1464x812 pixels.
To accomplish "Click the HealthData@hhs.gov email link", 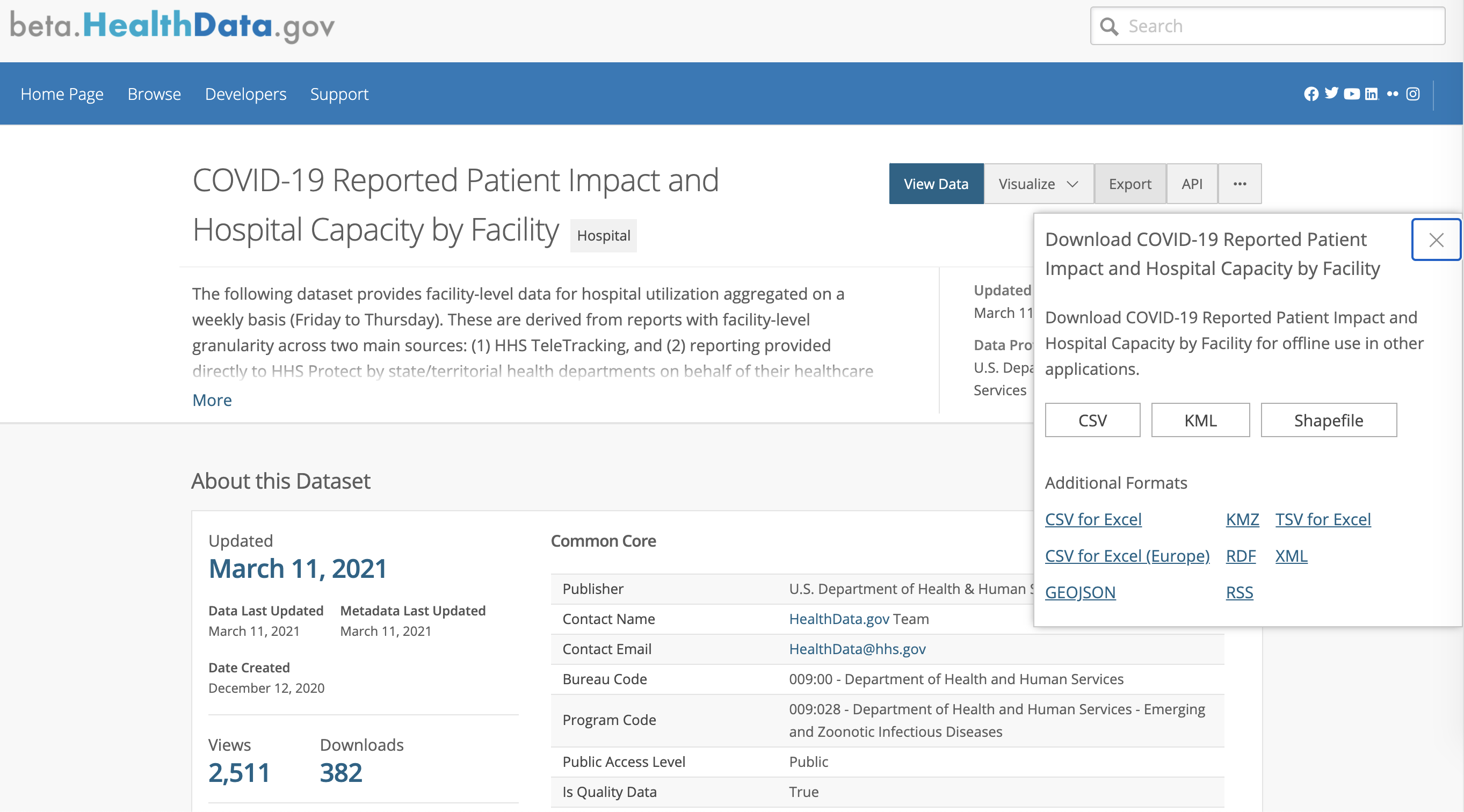I will (857, 649).
